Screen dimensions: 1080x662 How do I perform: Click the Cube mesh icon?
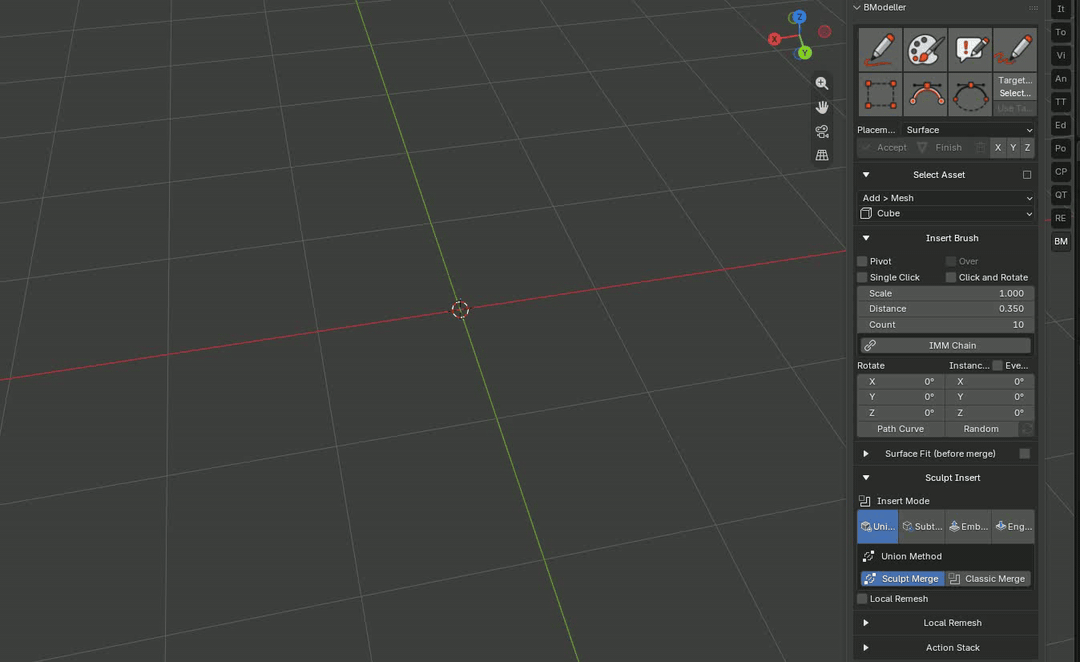pyautogui.click(x=866, y=214)
